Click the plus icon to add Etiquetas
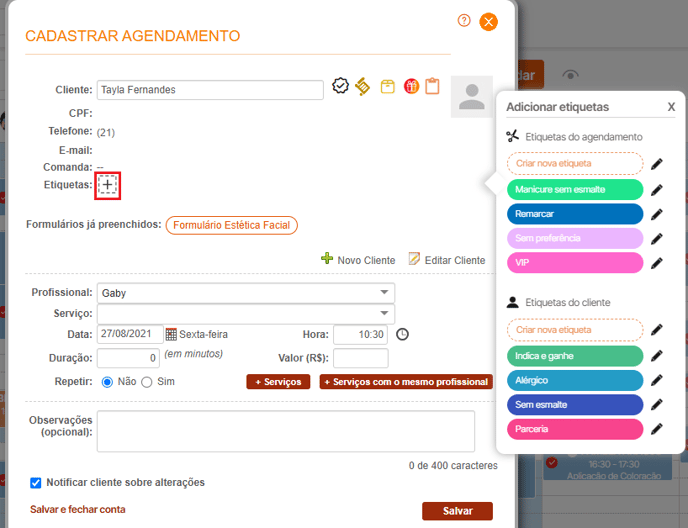 coord(108,185)
